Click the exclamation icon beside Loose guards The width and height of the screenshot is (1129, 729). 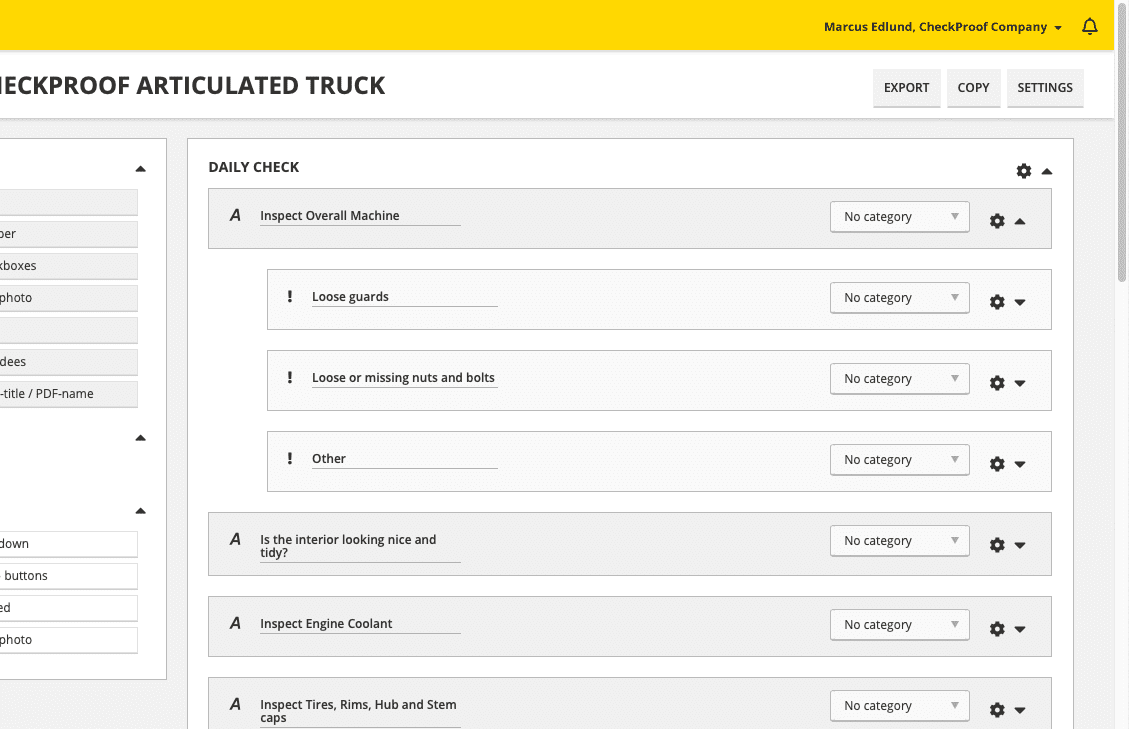[x=290, y=295]
